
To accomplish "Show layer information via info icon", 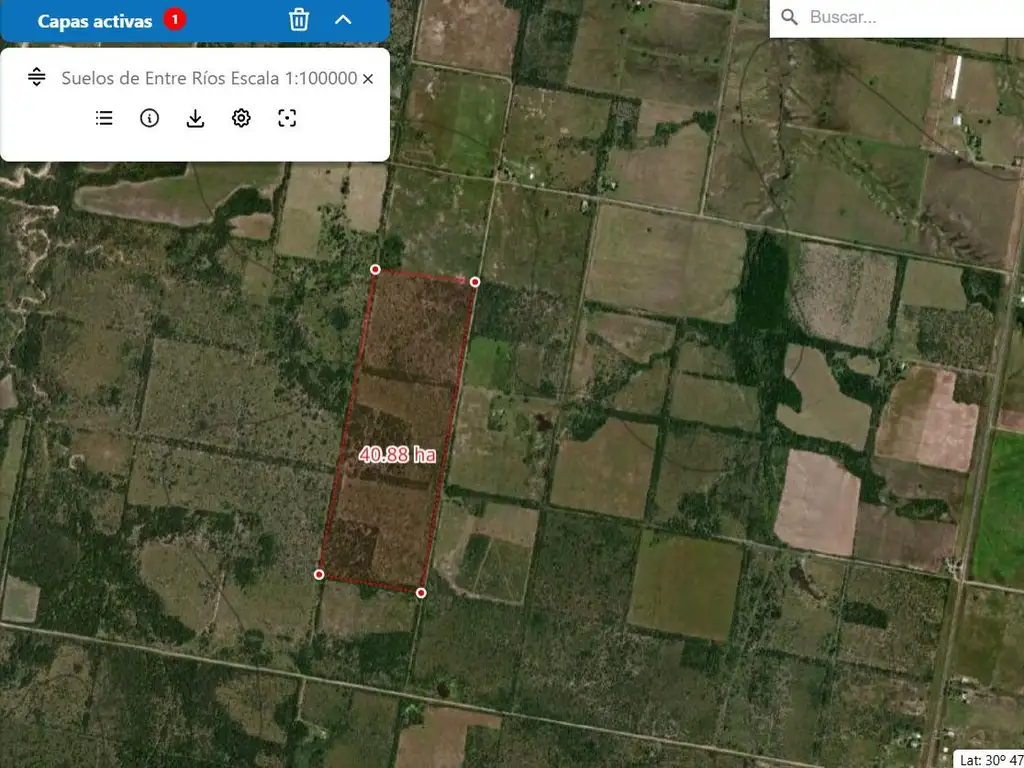I will pyautogui.click(x=149, y=118).
